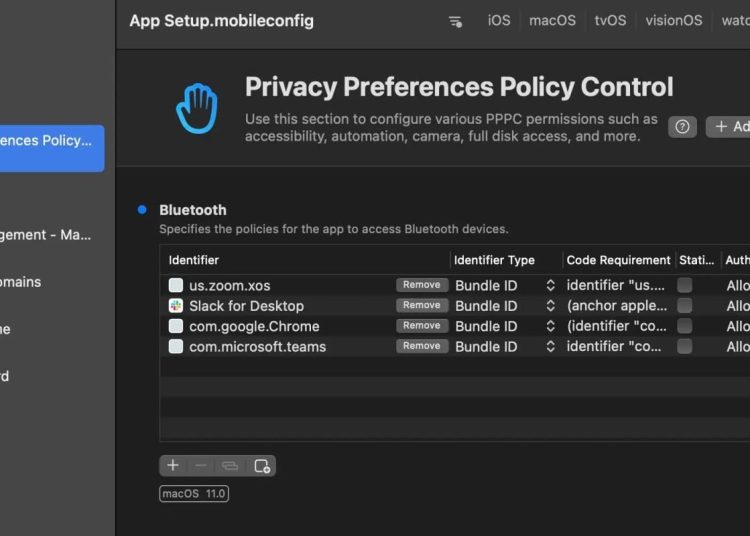This screenshot has width=750, height=536.
Task: Open help with the question mark button
Action: tap(682, 127)
